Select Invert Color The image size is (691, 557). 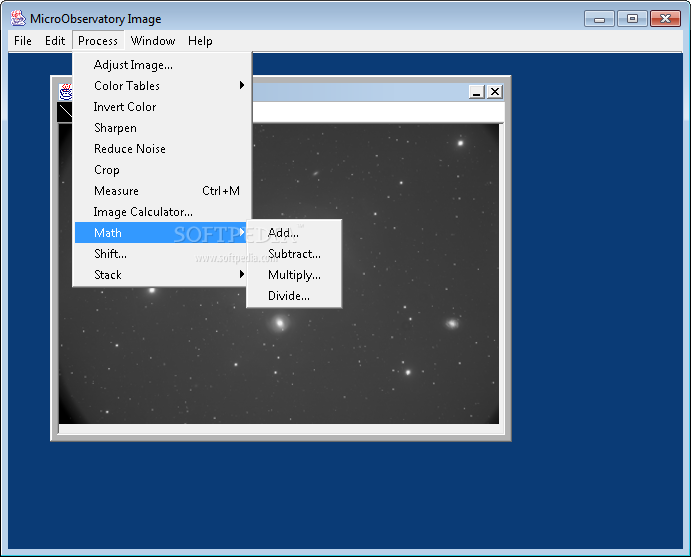pyautogui.click(x=161, y=107)
